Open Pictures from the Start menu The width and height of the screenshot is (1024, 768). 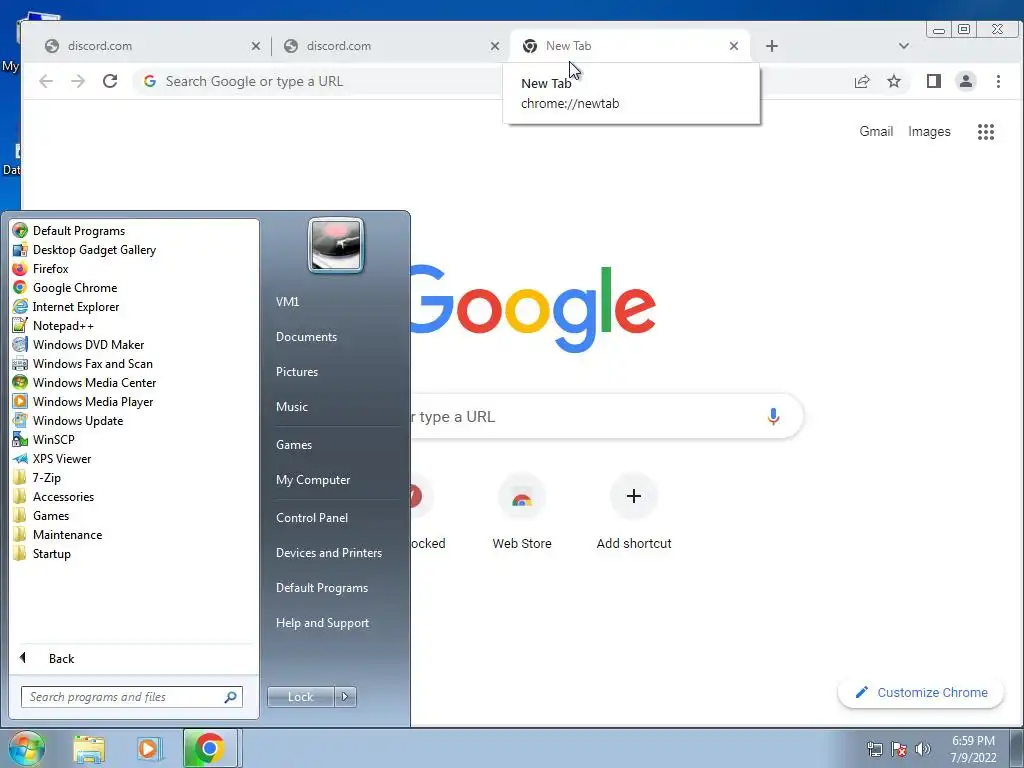click(337, 372)
